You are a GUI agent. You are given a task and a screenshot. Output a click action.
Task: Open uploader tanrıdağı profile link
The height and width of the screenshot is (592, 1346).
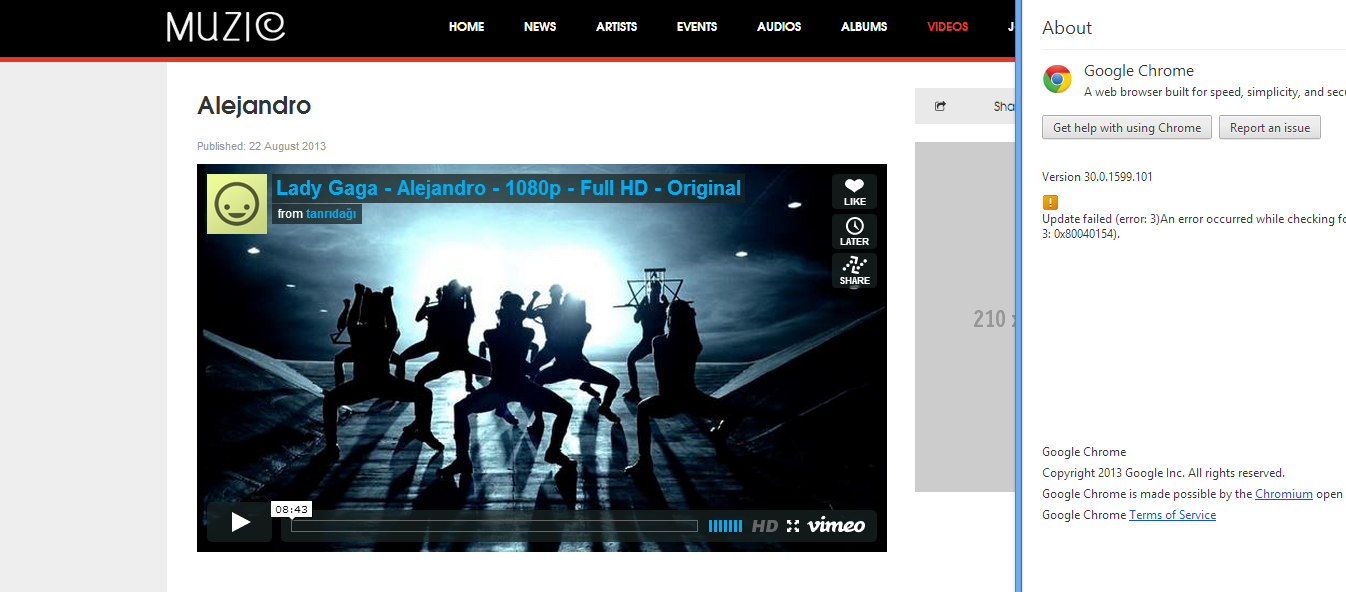[331, 214]
